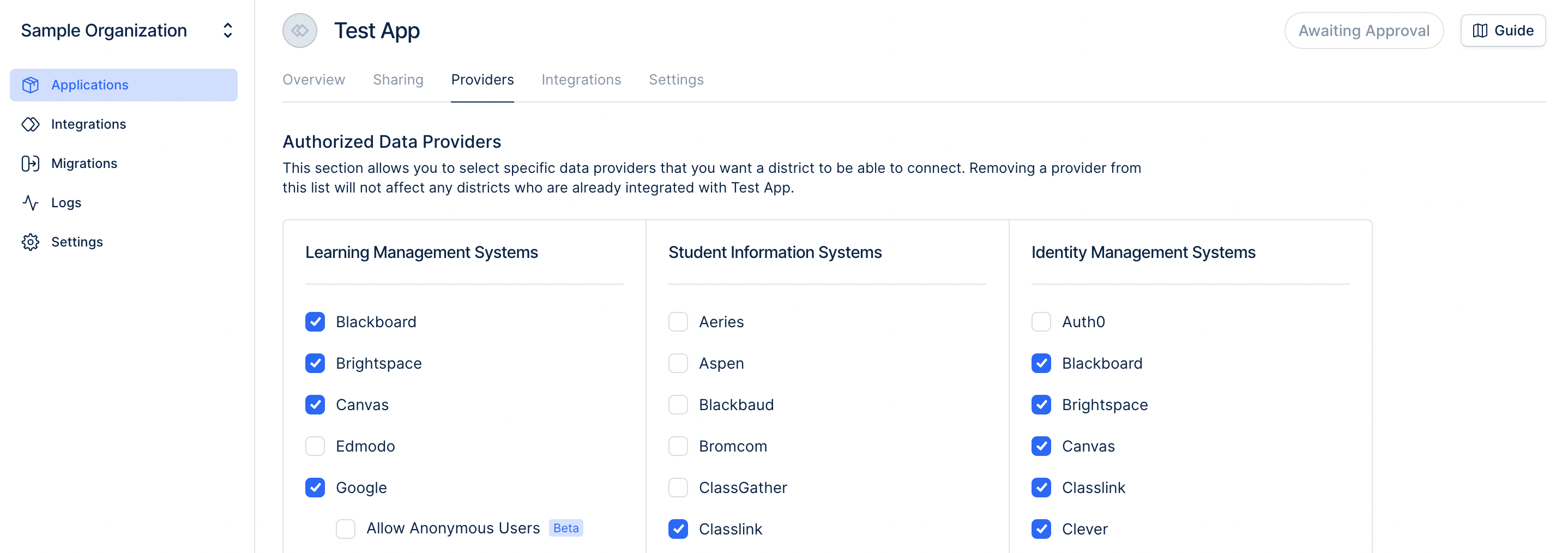Image resolution: width=1568 pixels, height=553 pixels.
Task: Switch to the Overview tab
Action: click(313, 80)
